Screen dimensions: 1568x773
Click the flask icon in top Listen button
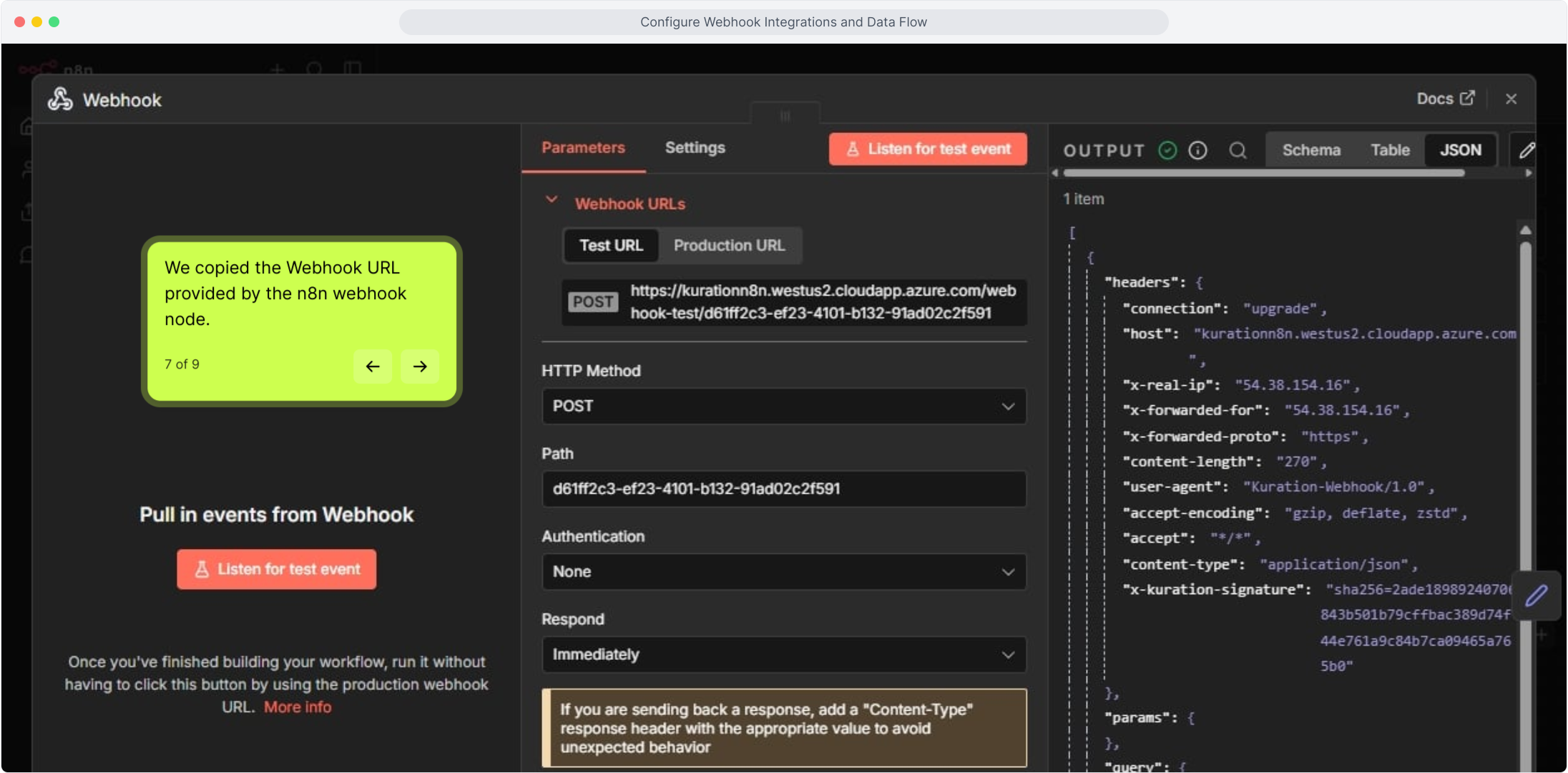pyautogui.click(x=853, y=149)
